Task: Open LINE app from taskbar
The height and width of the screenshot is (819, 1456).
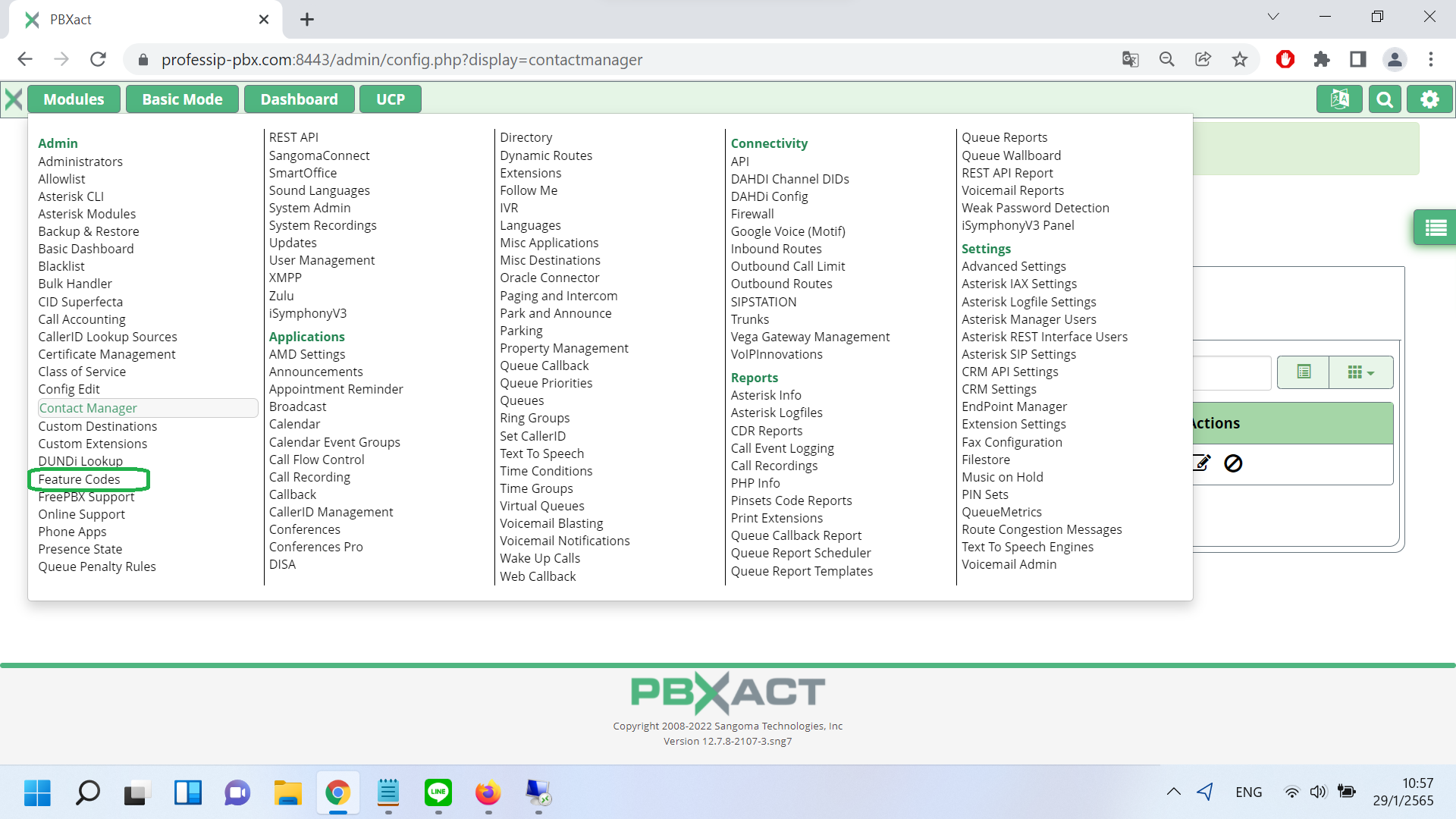Action: (438, 793)
